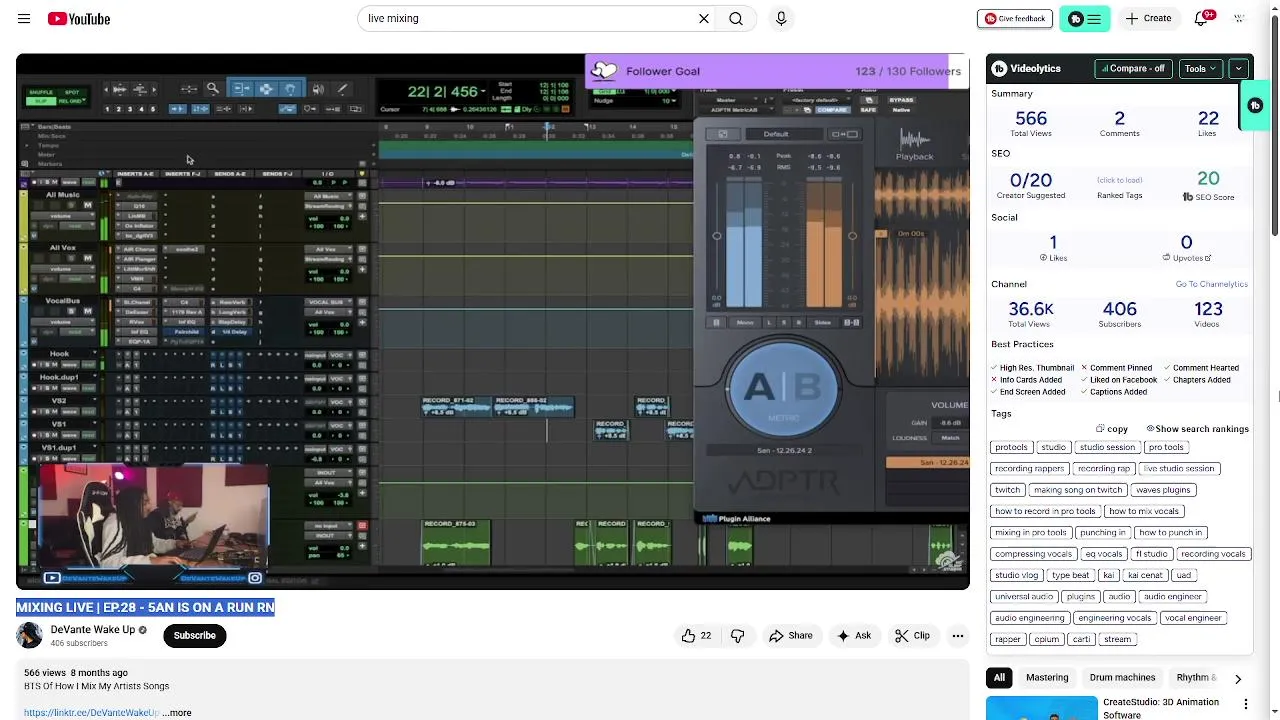
Task: Click the Ask button
Action: (x=854, y=635)
